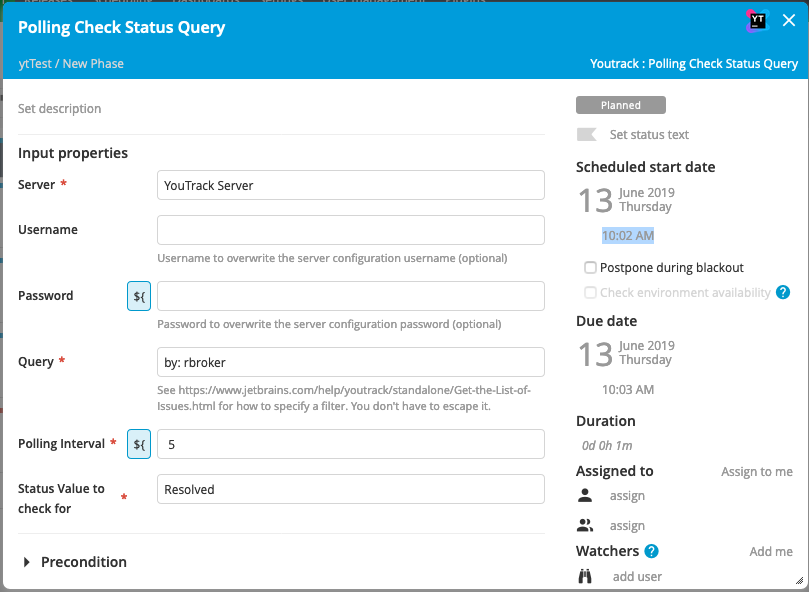This screenshot has width=809, height=592.
Task: Edit the Polling Interval value
Action: pyautogui.click(x=351, y=444)
